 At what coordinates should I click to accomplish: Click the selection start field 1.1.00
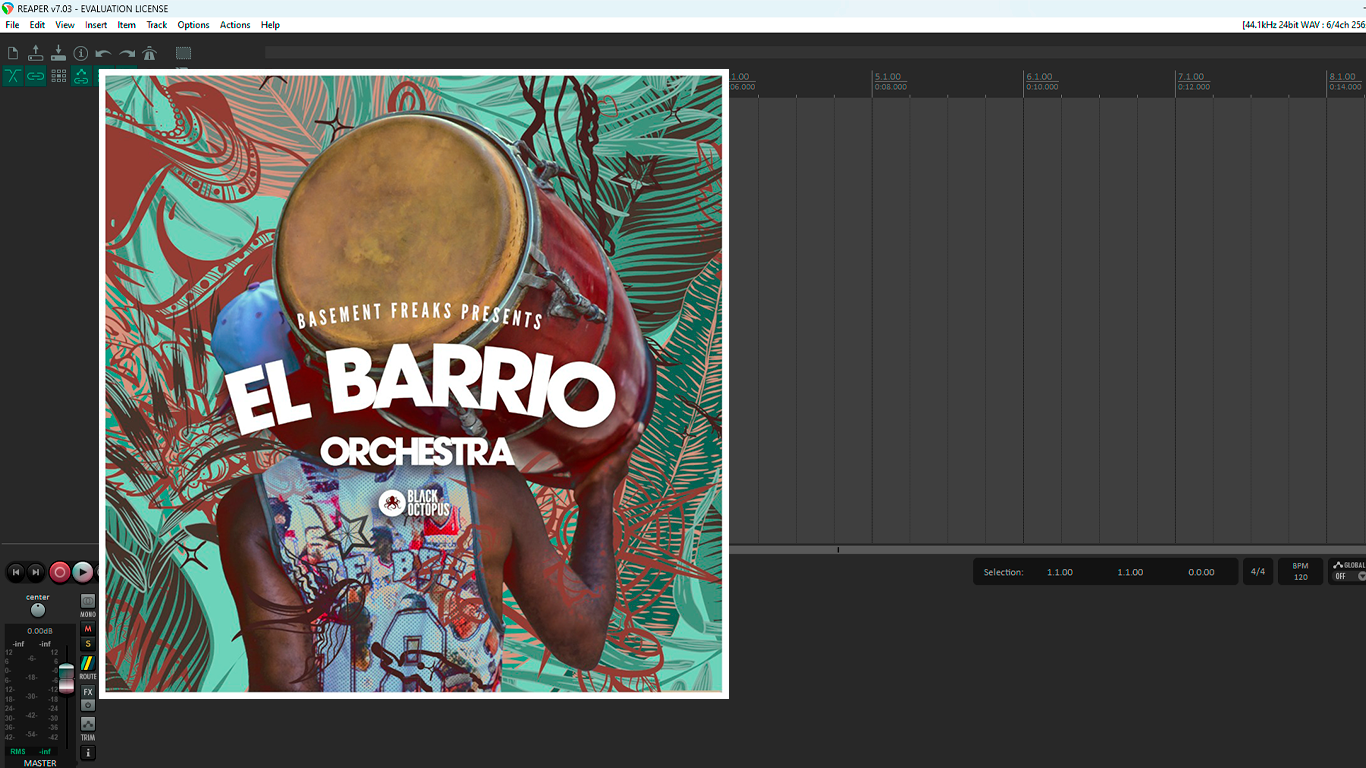pyautogui.click(x=1060, y=572)
